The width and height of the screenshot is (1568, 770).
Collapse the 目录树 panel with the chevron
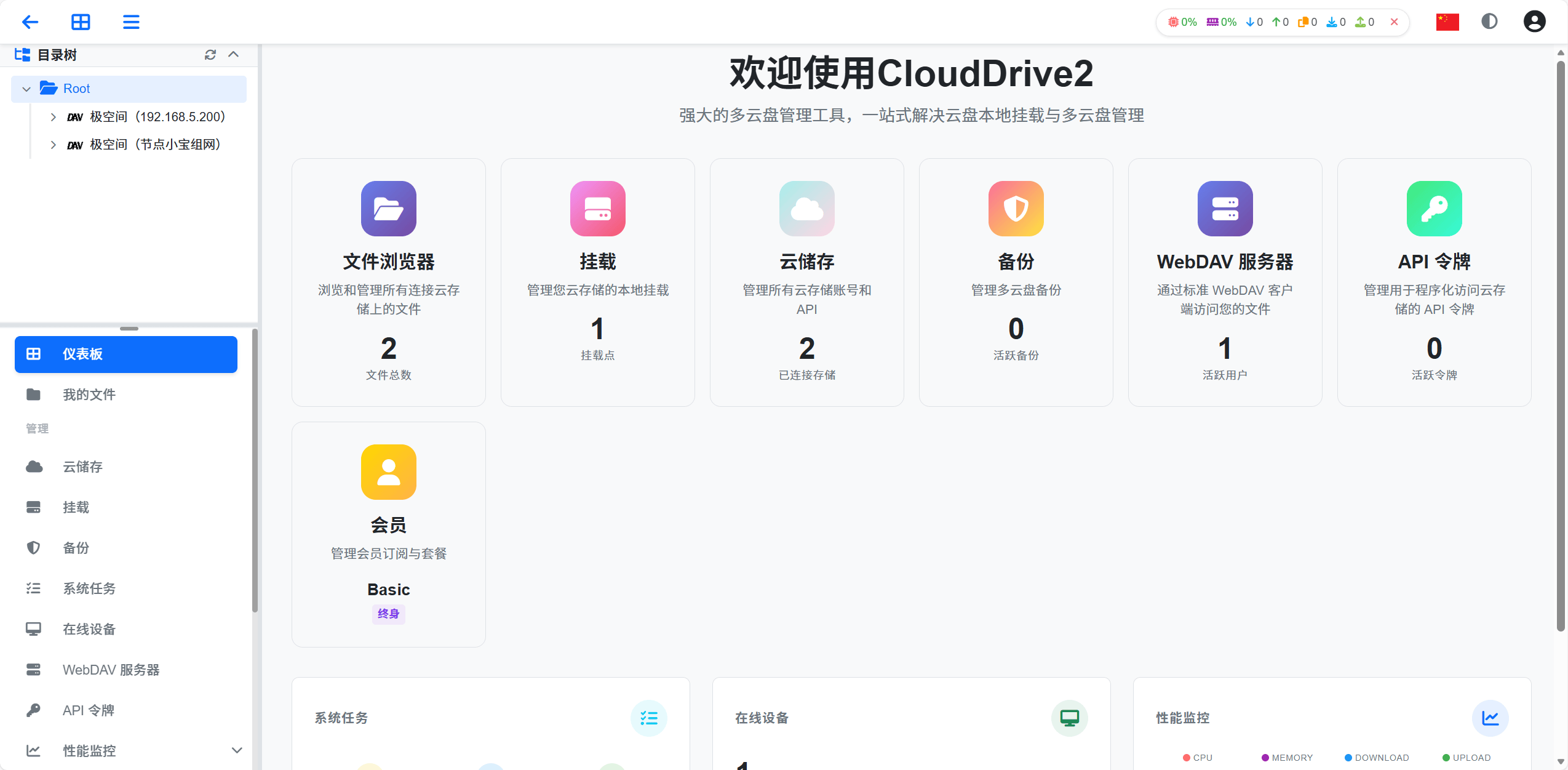point(234,55)
